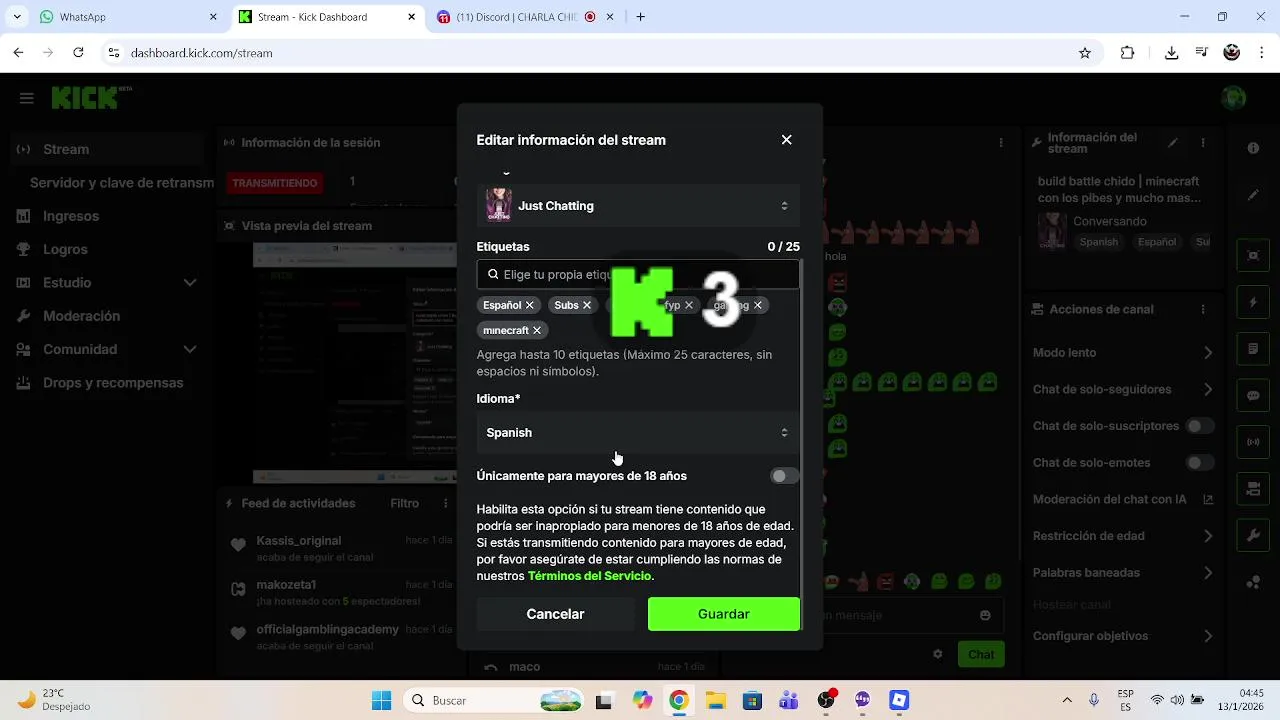Open the emoji picker in the chat message box
The height and width of the screenshot is (720, 1280).
pos(985,615)
